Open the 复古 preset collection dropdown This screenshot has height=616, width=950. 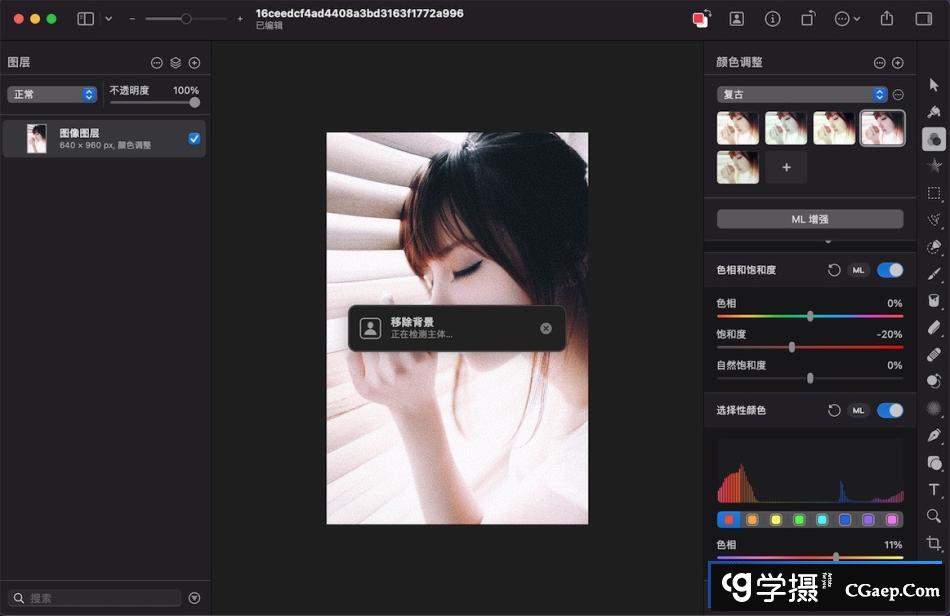802,94
